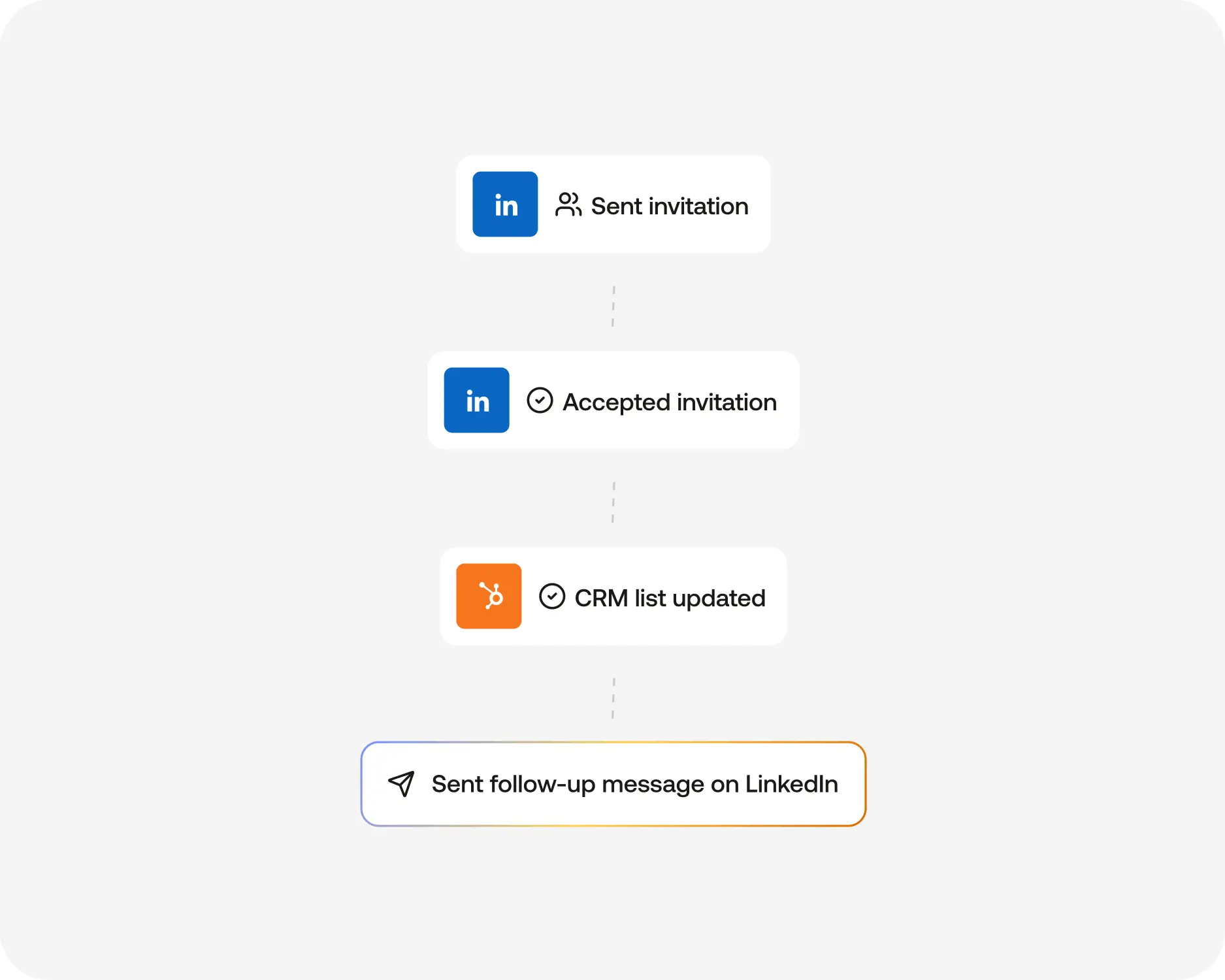Image resolution: width=1225 pixels, height=980 pixels.
Task: Click the checkmark circle before CRM list updated
Action: click(552, 596)
